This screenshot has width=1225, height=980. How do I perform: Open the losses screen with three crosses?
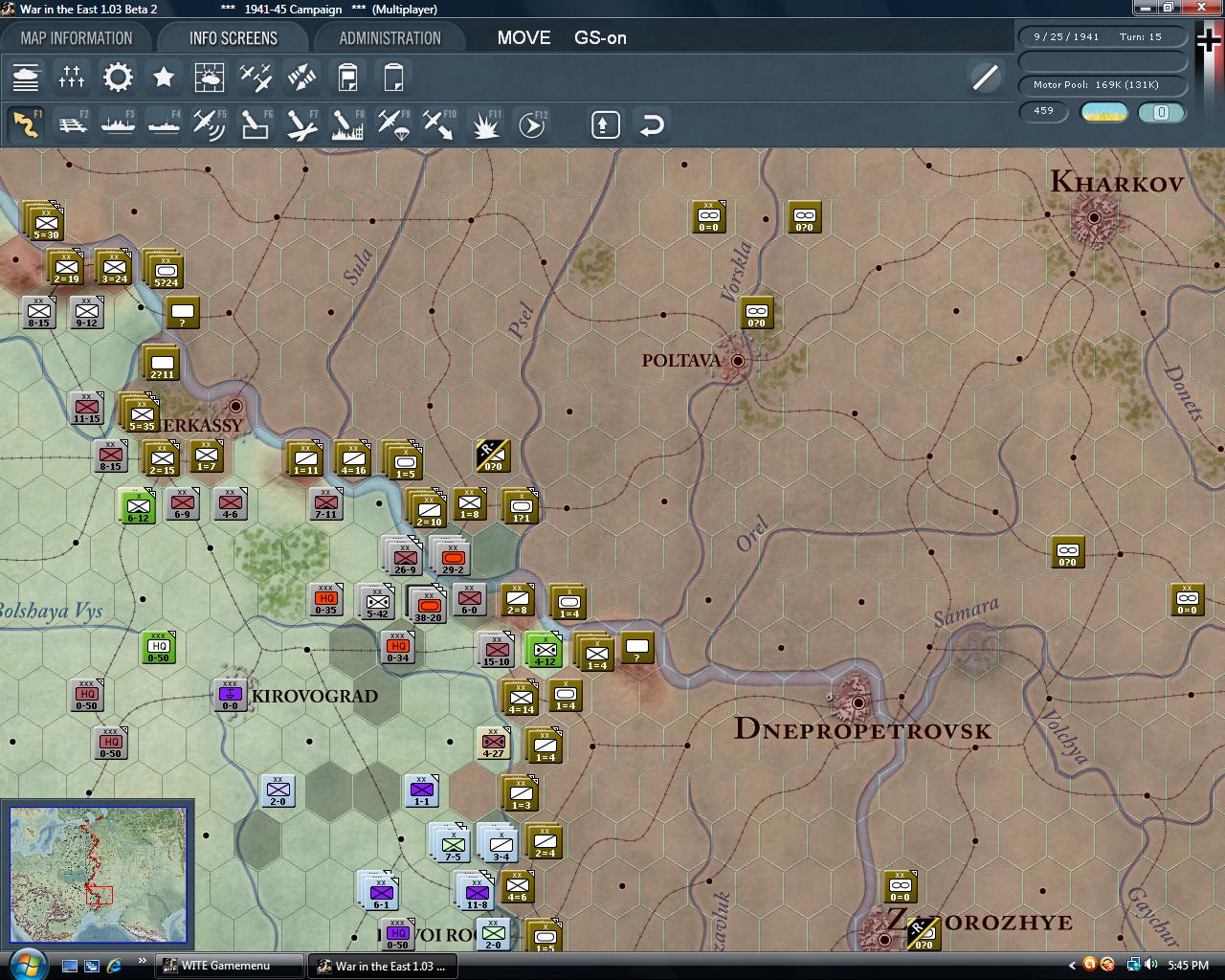(x=72, y=77)
